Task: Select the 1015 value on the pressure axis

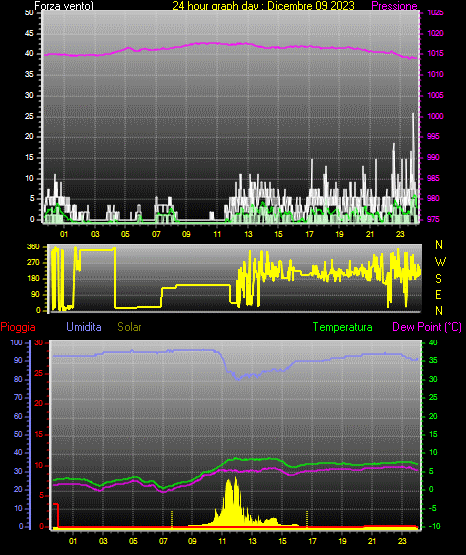Action: tap(435, 53)
